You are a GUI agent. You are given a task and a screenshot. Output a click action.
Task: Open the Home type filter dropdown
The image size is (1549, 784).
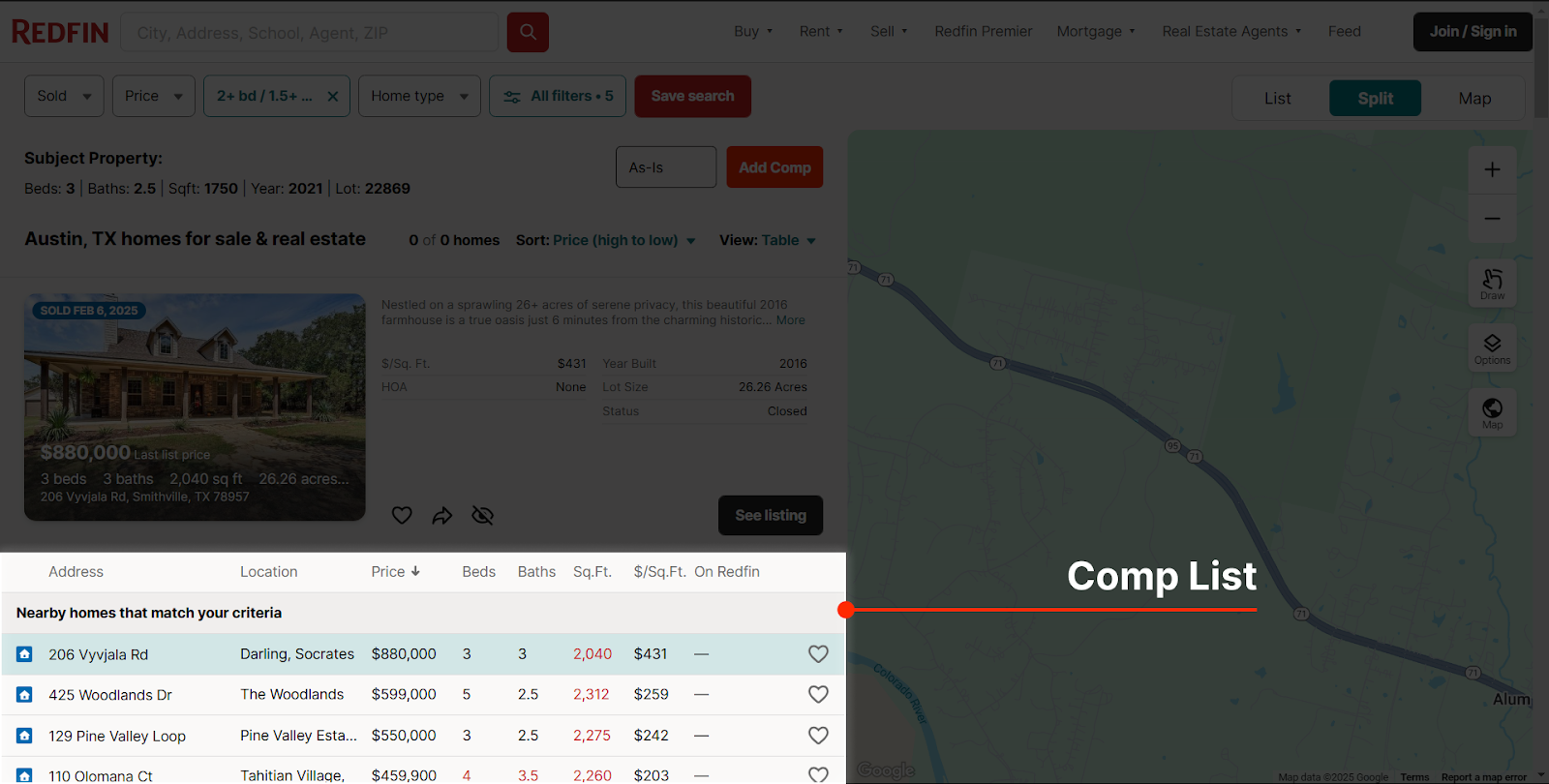tap(419, 97)
